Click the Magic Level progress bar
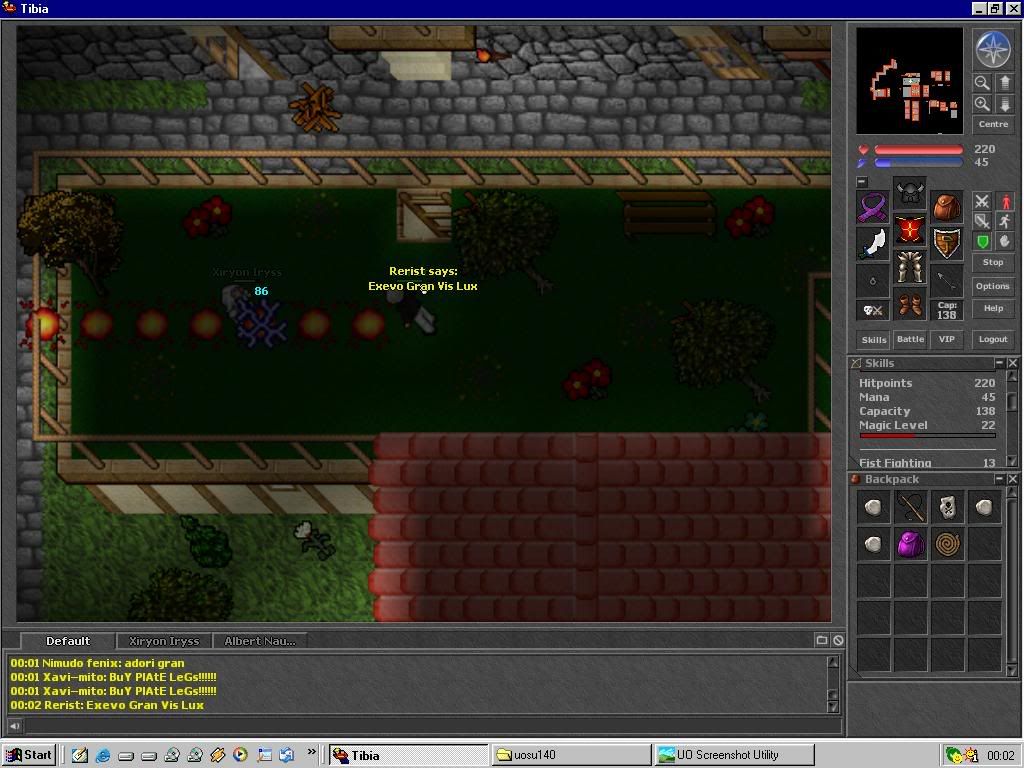 point(927,435)
